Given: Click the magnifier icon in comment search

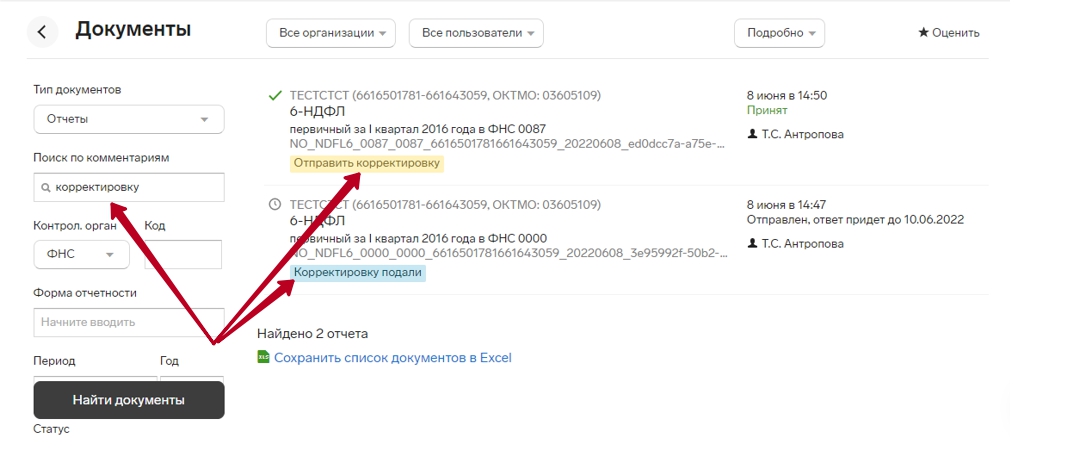Looking at the screenshot, I should pos(46,188).
